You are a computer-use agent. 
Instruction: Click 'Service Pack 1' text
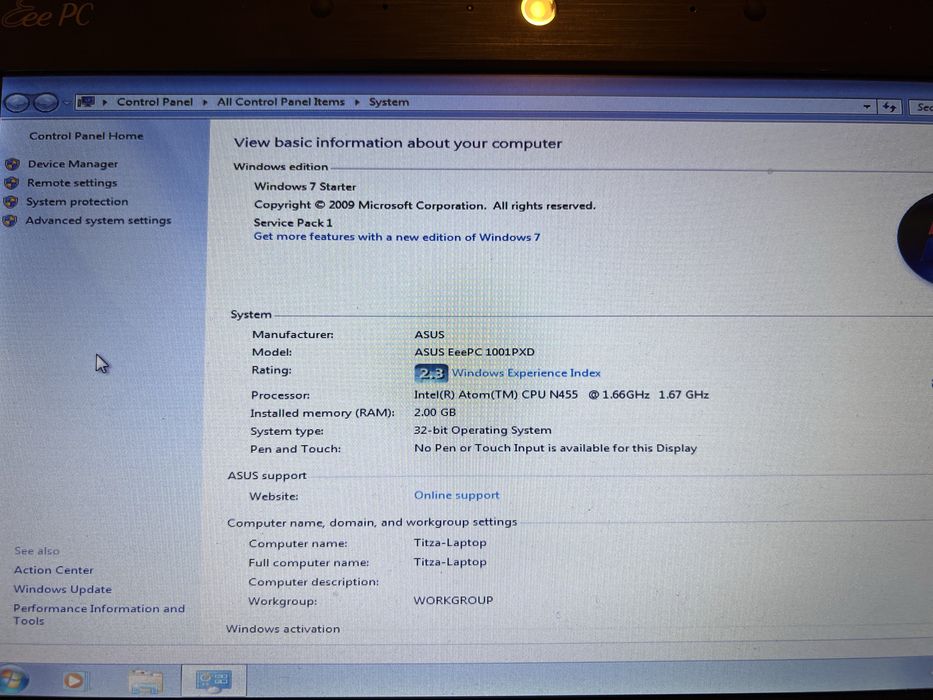pyautogui.click(x=293, y=223)
